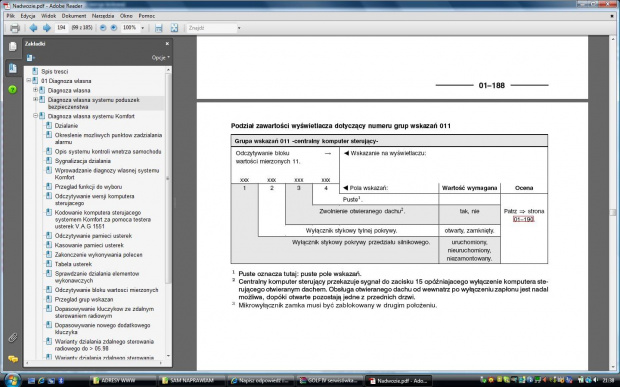Collapse the '01 Diagnoza wlasna' bookmark node
Viewport: 620px width, 387px height.
(28, 80)
